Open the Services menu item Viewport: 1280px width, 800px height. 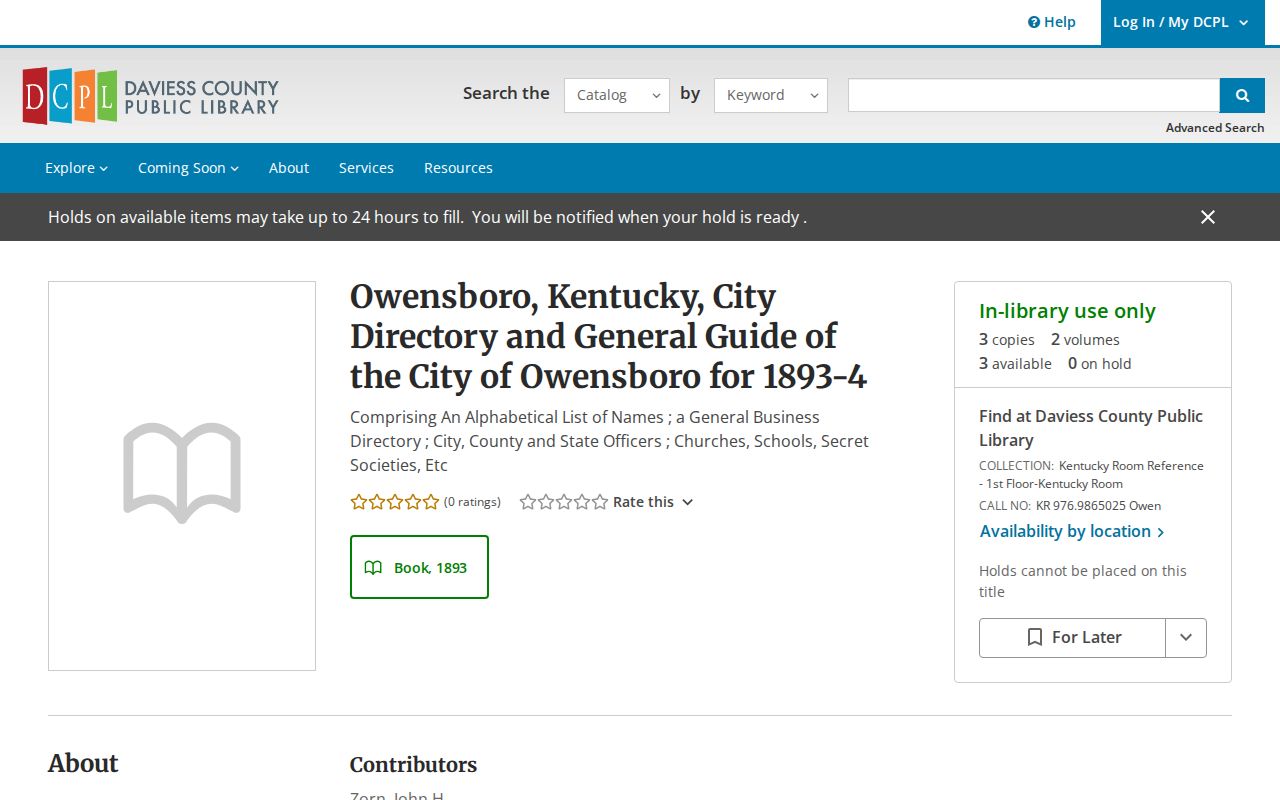click(x=366, y=168)
